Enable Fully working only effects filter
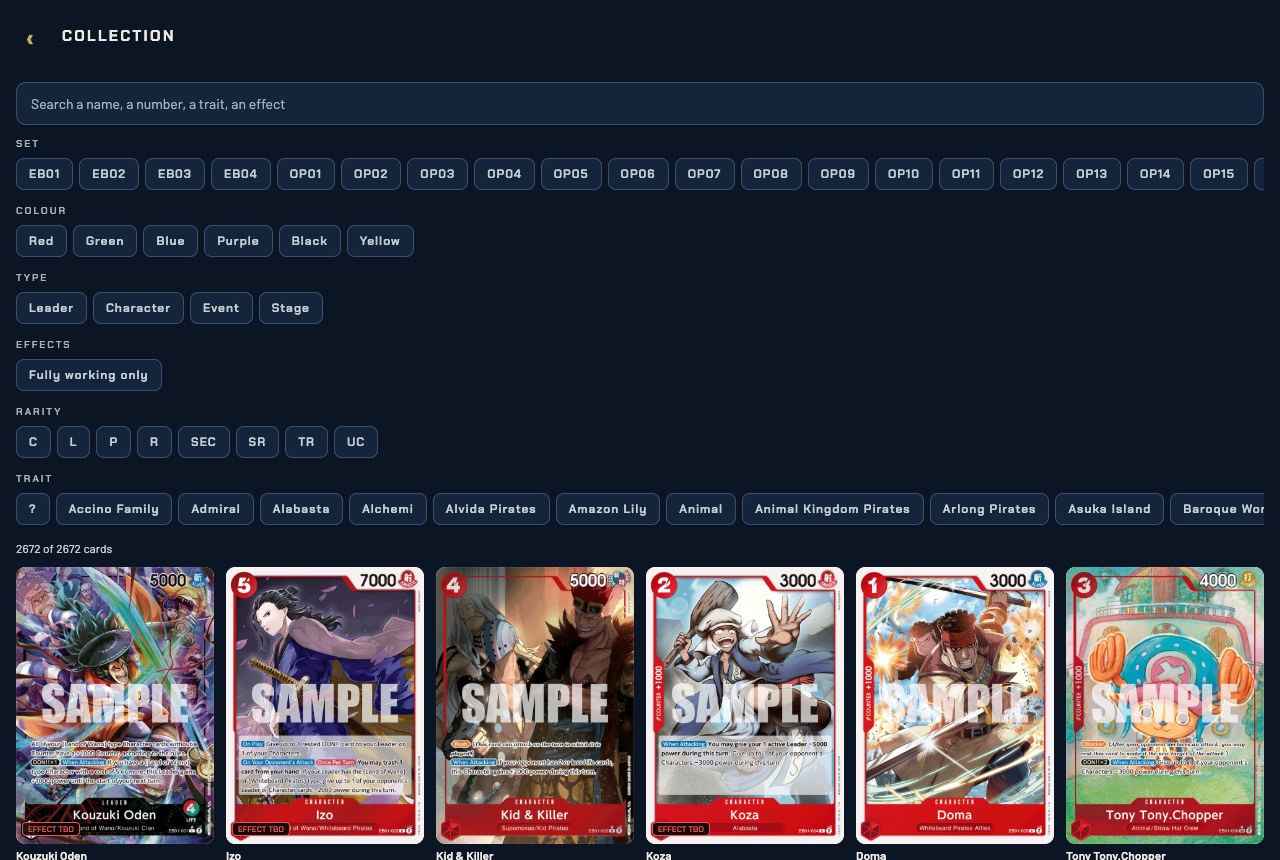 pos(88,375)
